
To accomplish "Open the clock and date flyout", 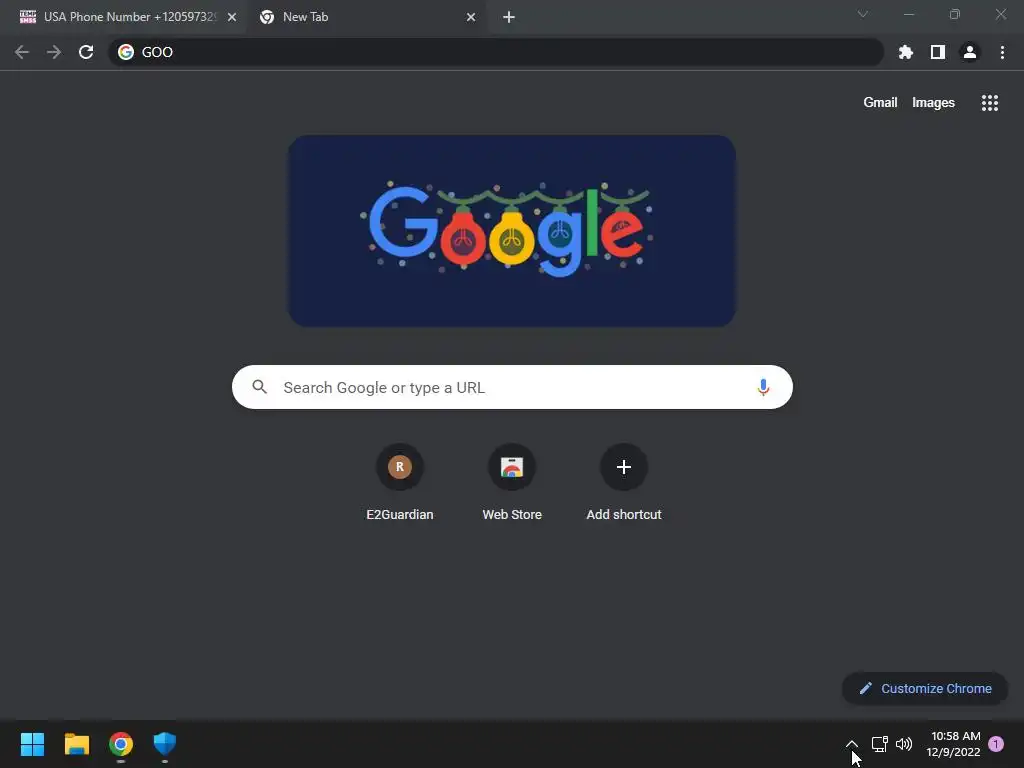I will tap(954, 744).
